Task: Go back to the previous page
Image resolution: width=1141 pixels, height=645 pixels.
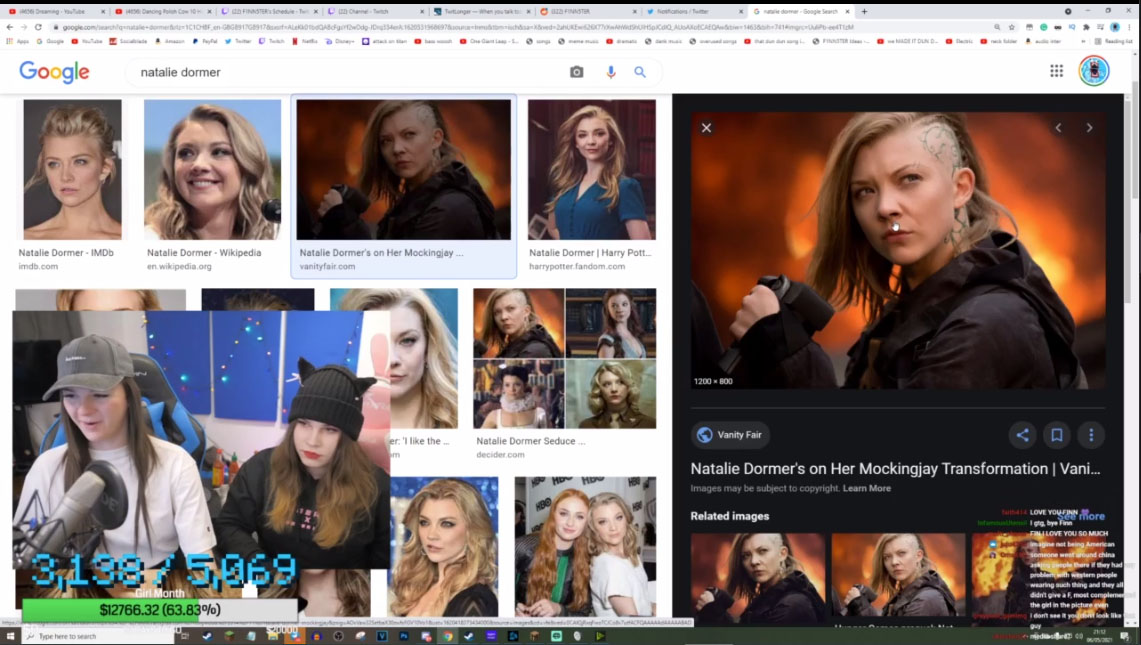Action: pyautogui.click(x=9, y=27)
